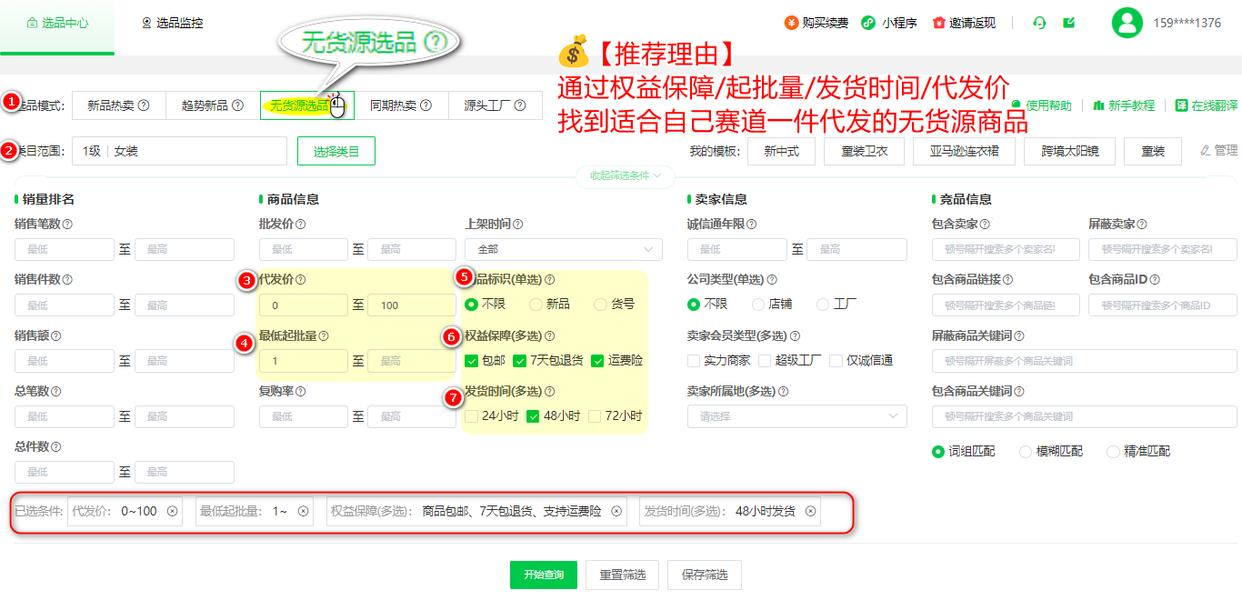Open 在线翻译 link

click(1207, 106)
